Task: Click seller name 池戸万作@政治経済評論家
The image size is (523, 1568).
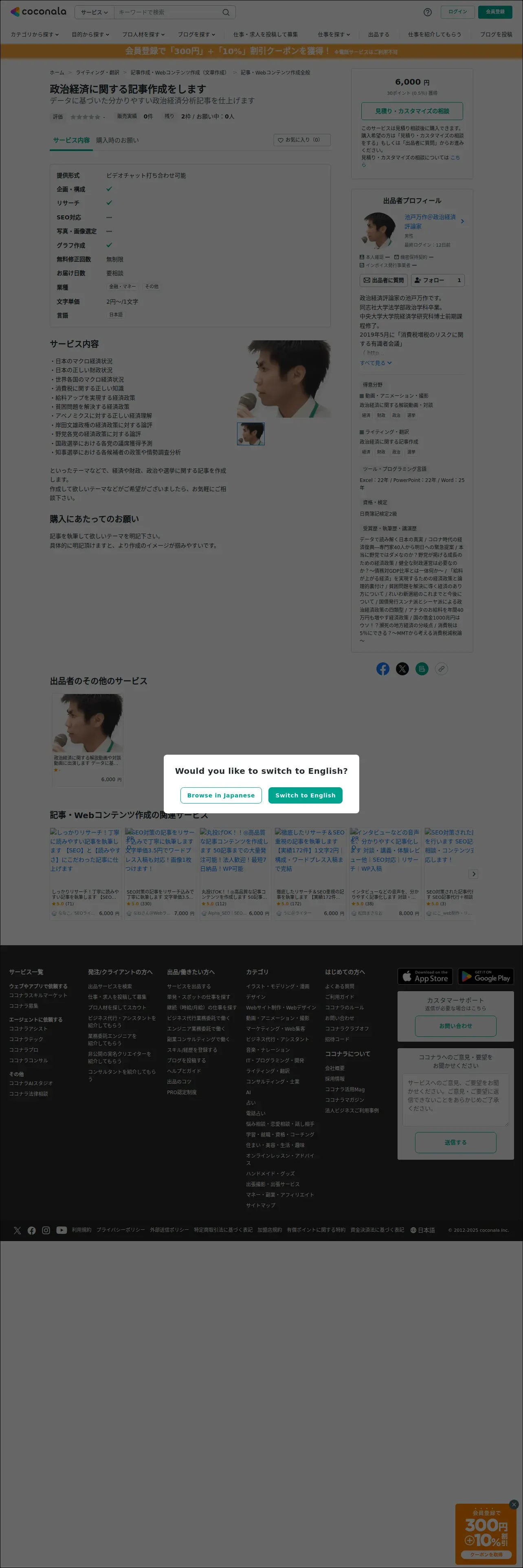Action: (x=430, y=221)
